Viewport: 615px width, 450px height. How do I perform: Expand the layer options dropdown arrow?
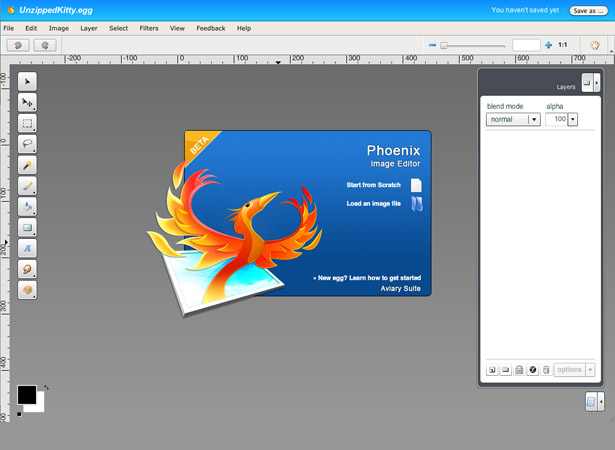click(590, 370)
